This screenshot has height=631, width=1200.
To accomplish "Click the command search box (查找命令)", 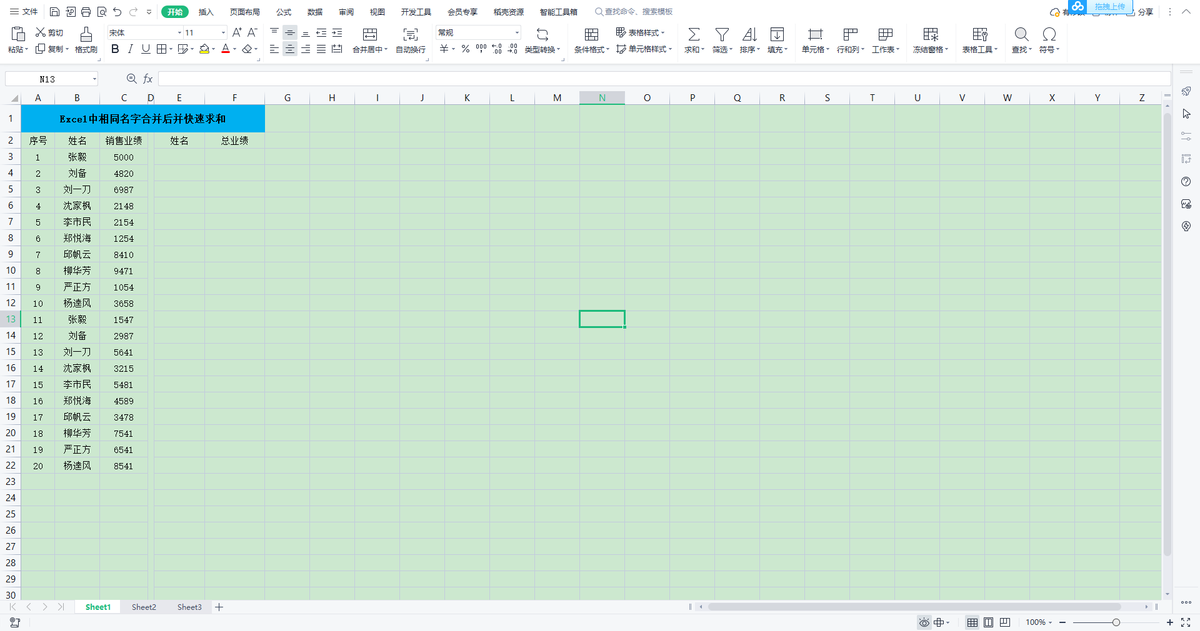I will (634, 12).
